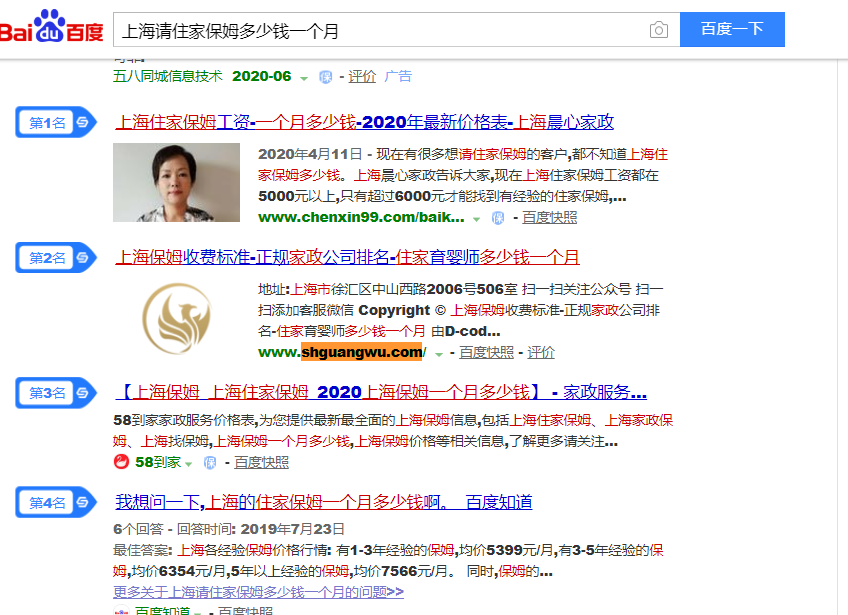
Task: Open 百度快照 for 58到家 result
Action: pos(261,462)
